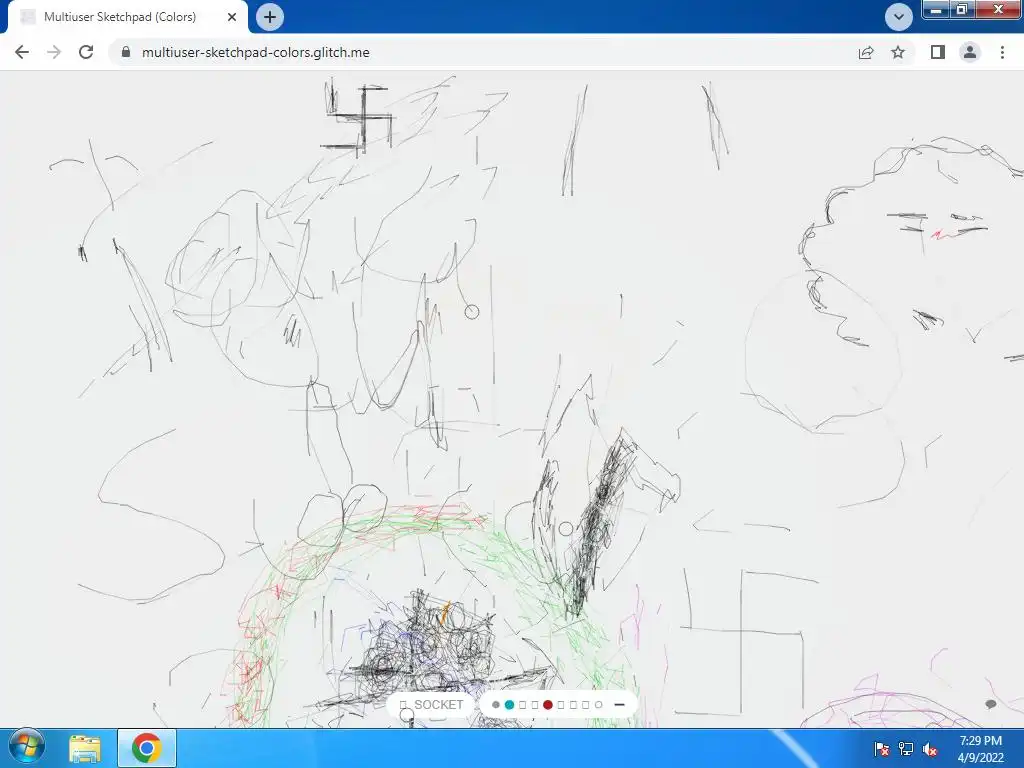1024x768 pixels.
Task: Click the SOCKET button
Action: tap(431, 705)
